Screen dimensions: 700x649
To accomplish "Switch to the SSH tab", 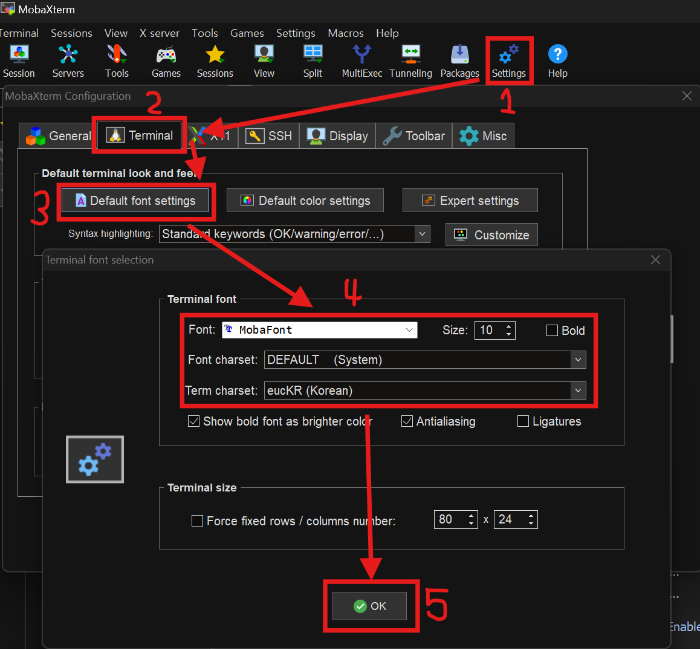I will click(269, 136).
